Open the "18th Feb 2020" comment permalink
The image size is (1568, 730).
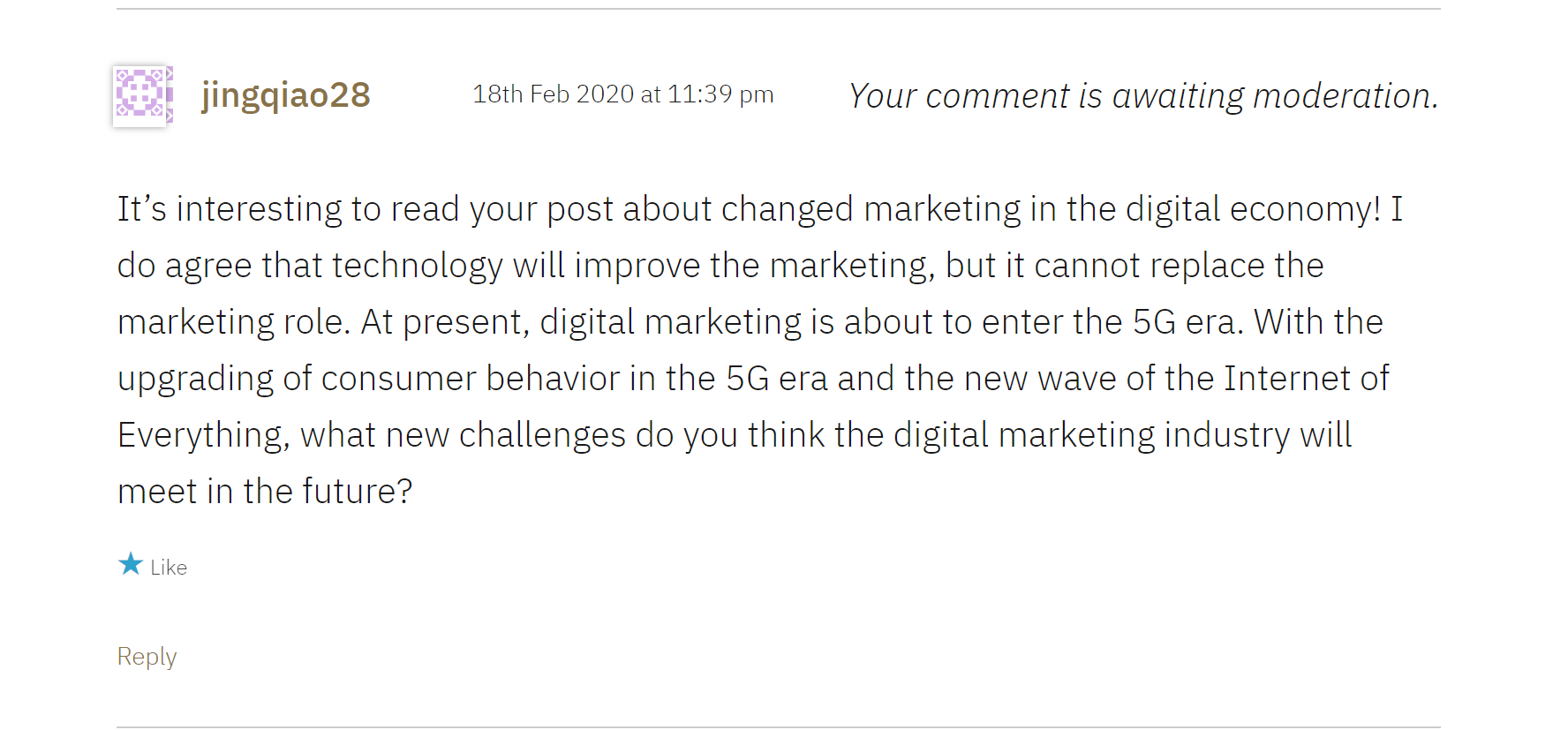553,94
